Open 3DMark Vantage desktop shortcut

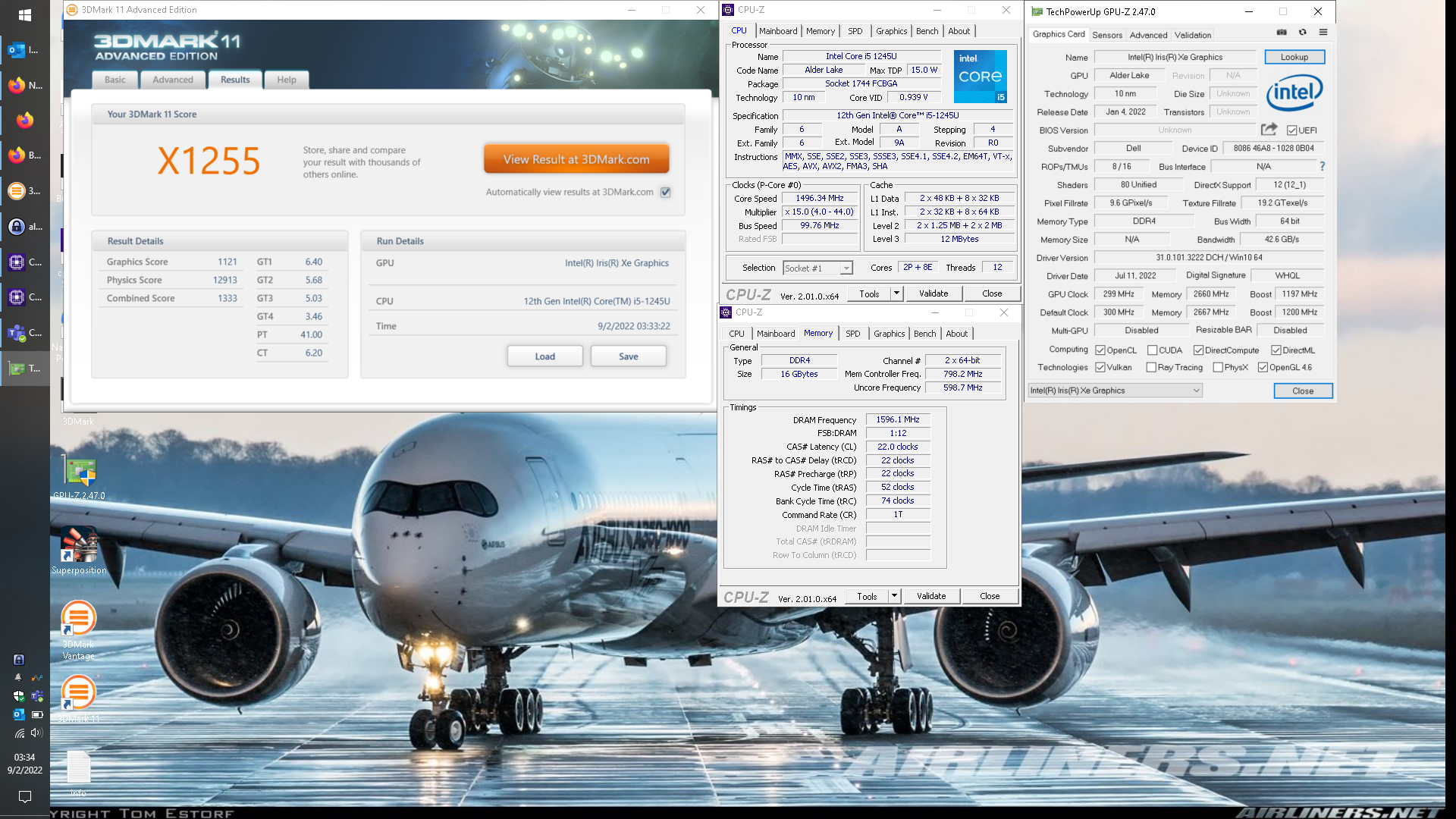79,629
